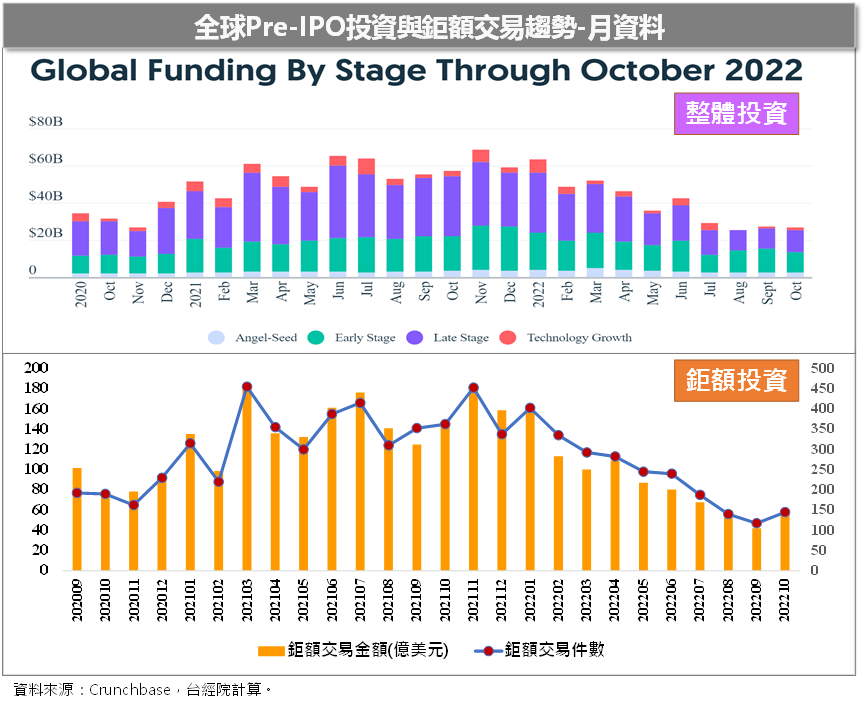The height and width of the screenshot is (708, 865).
Task: Select the purple 整體投資 label box
Action: [736, 114]
